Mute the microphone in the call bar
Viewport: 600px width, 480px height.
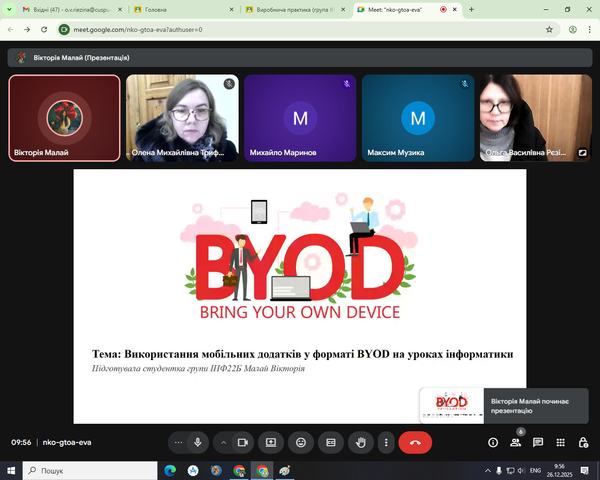click(198, 442)
